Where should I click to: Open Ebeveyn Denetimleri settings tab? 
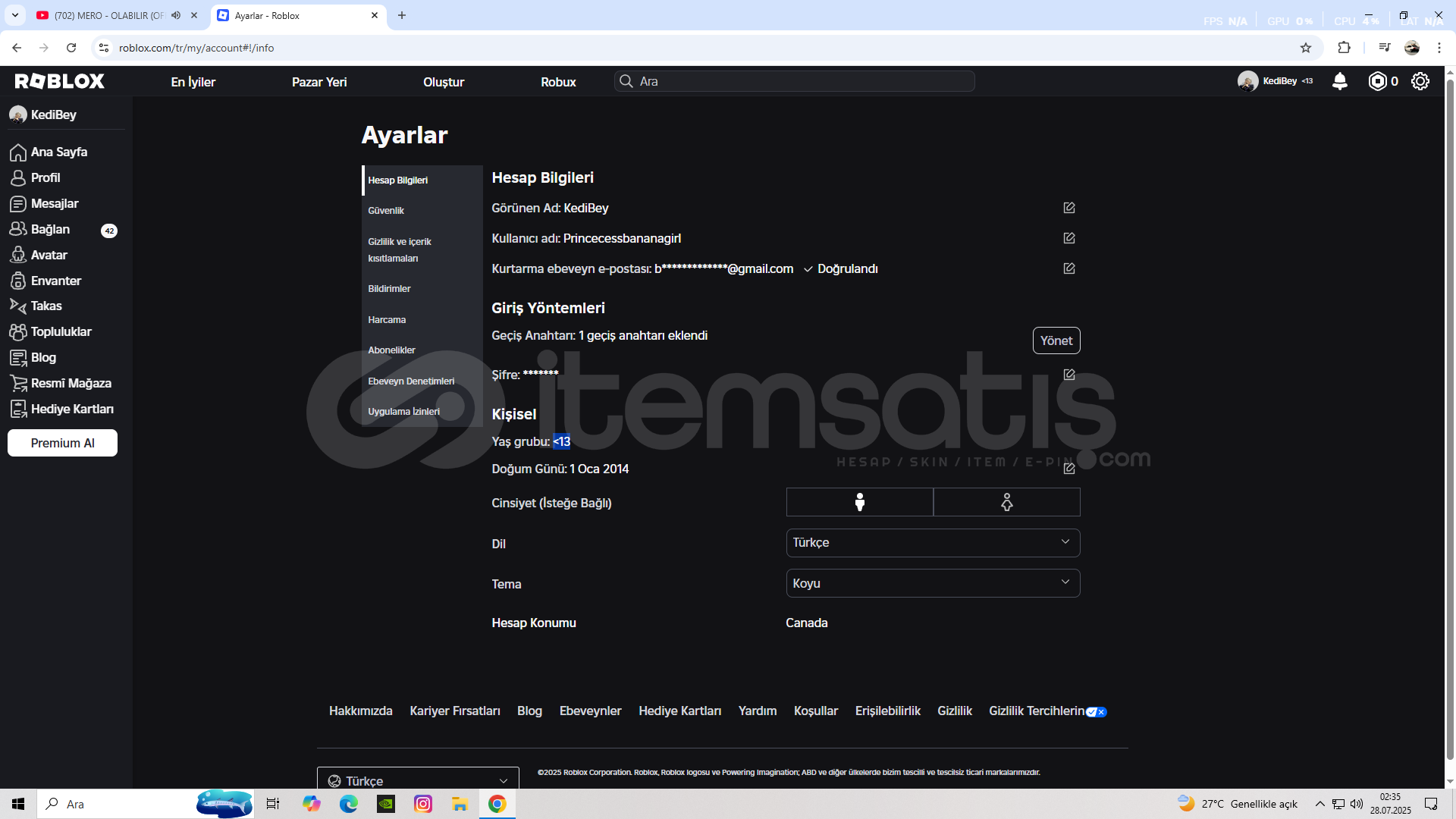(422, 381)
